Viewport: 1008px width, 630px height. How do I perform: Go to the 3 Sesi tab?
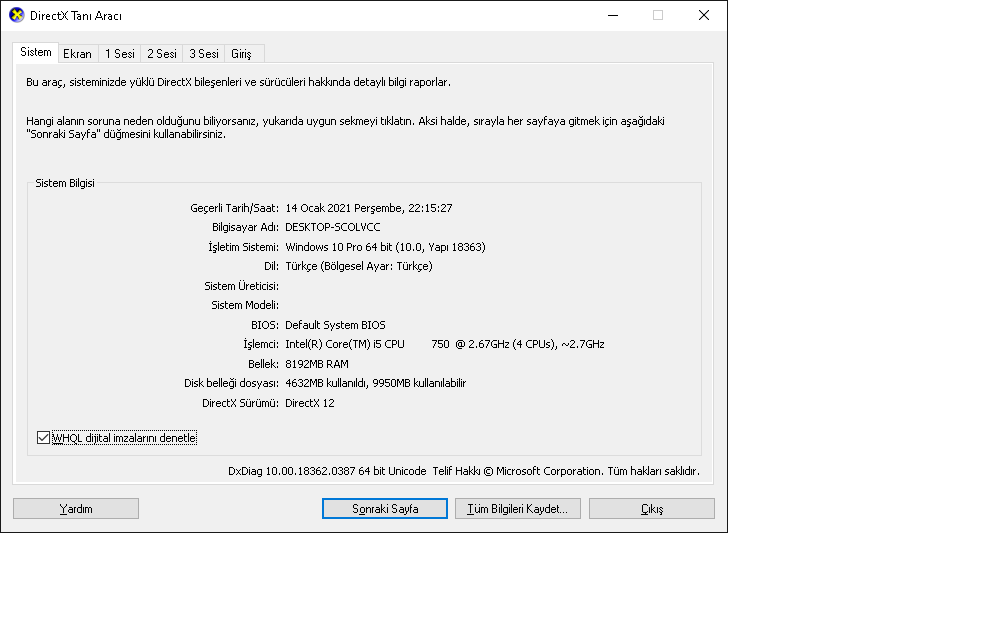pyautogui.click(x=204, y=54)
